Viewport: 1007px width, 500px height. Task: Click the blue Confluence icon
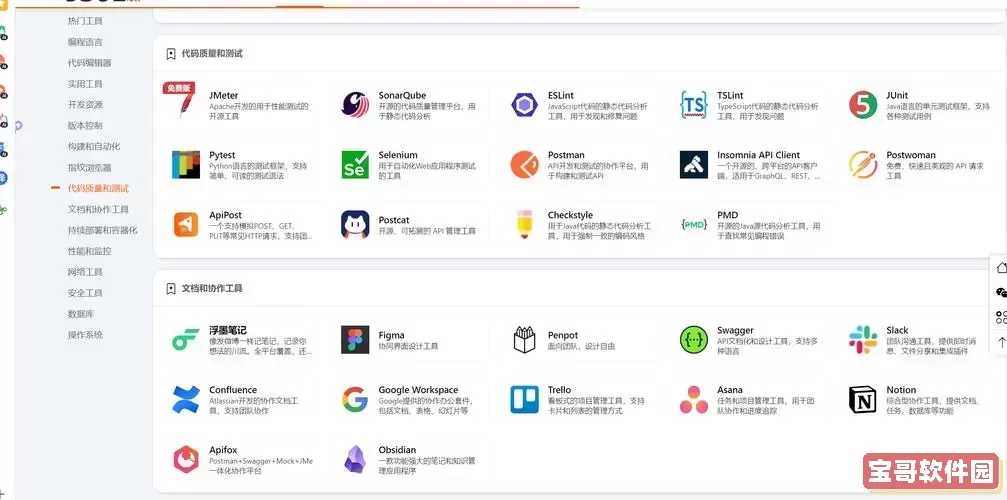(186, 399)
